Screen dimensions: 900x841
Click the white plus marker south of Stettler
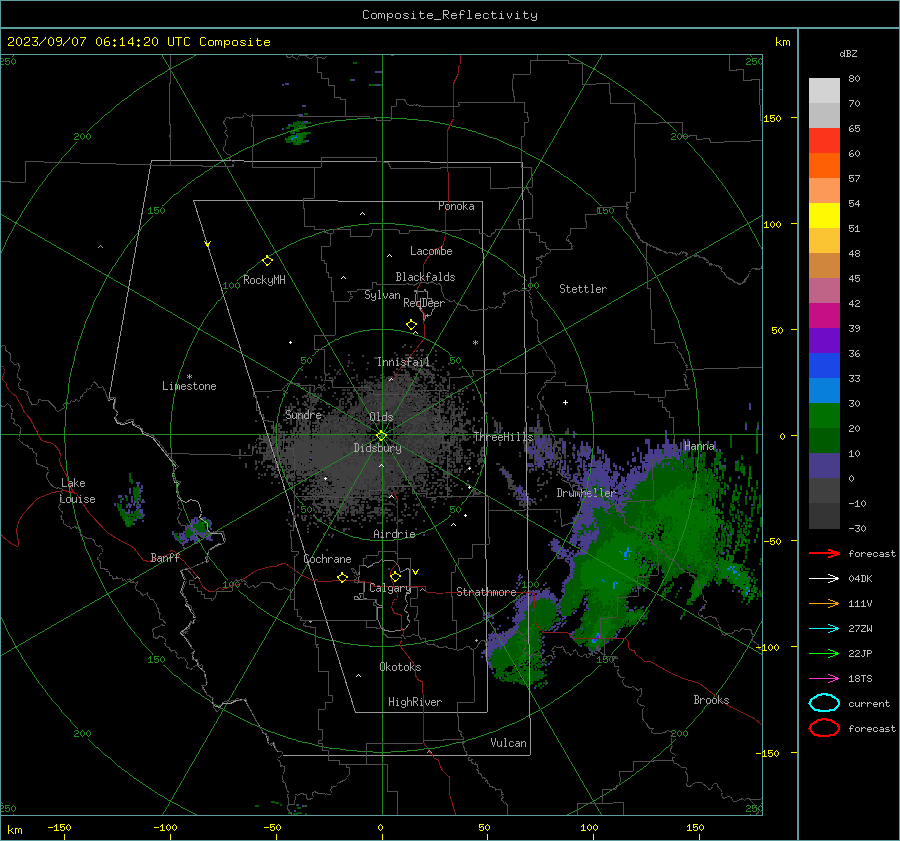click(x=565, y=402)
